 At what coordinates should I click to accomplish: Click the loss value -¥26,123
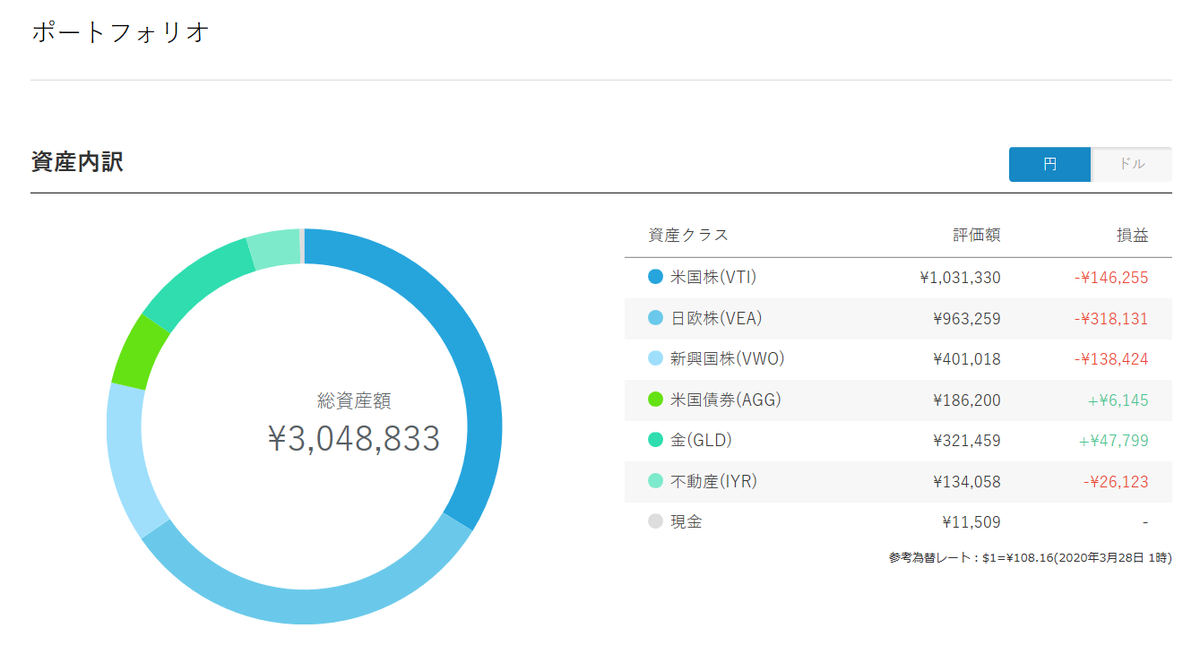pyautogui.click(x=1116, y=482)
